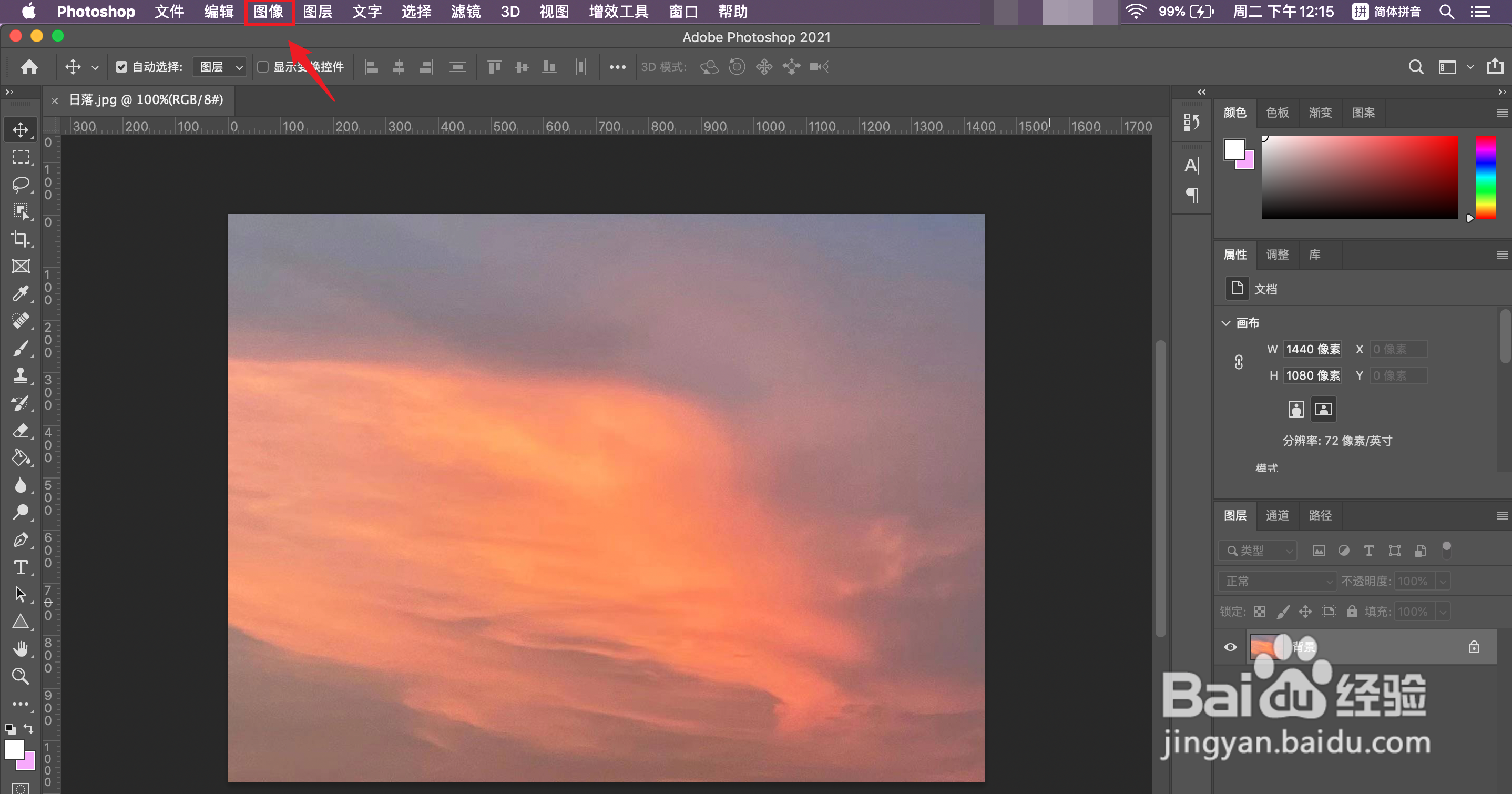Select the Horizontal Type tool
The width and height of the screenshot is (1512, 794).
coord(21,567)
